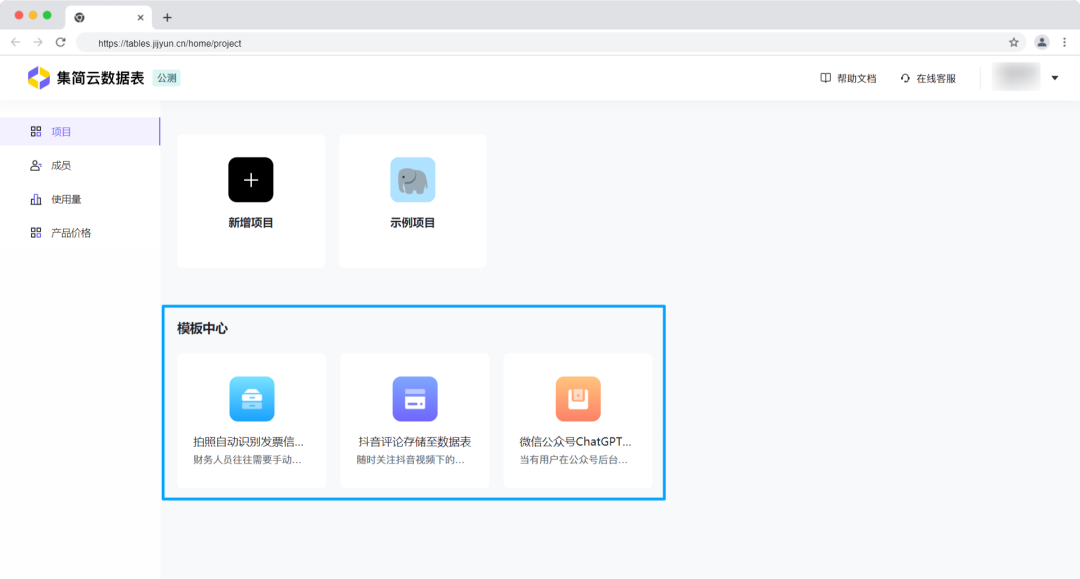
Task: Click the 集简云数据表 logo icon
Action: [x=39, y=78]
